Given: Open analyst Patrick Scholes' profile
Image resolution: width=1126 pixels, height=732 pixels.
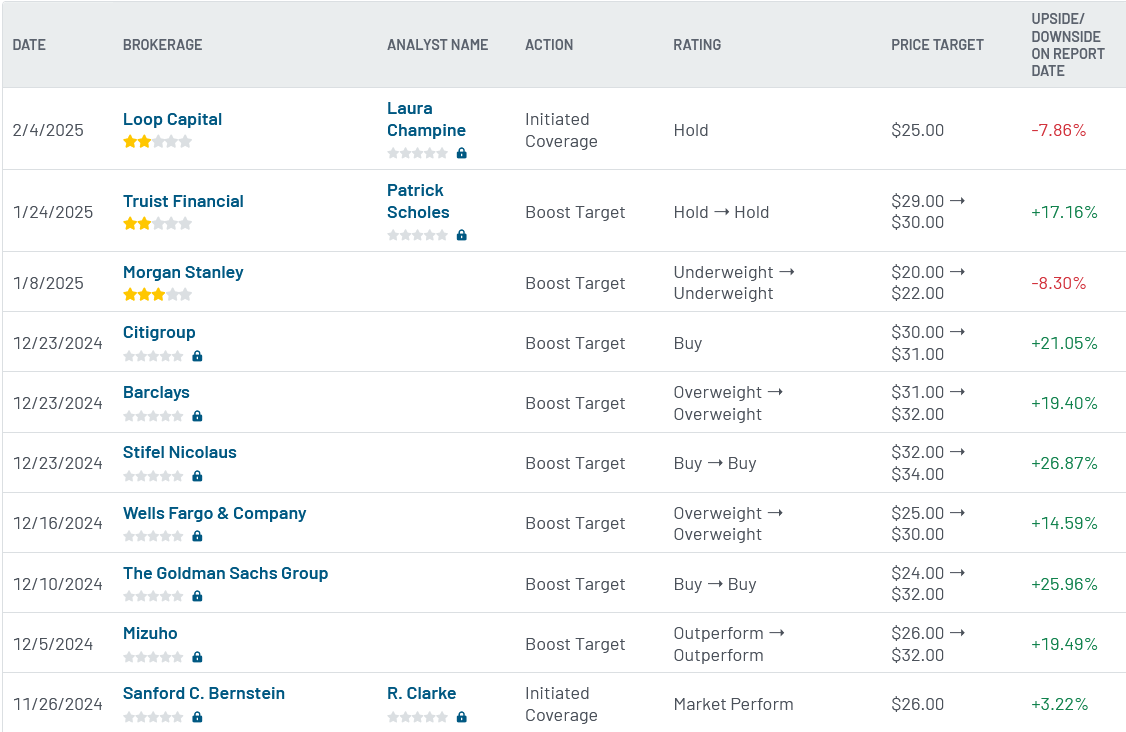Looking at the screenshot, I should [418, 201].
